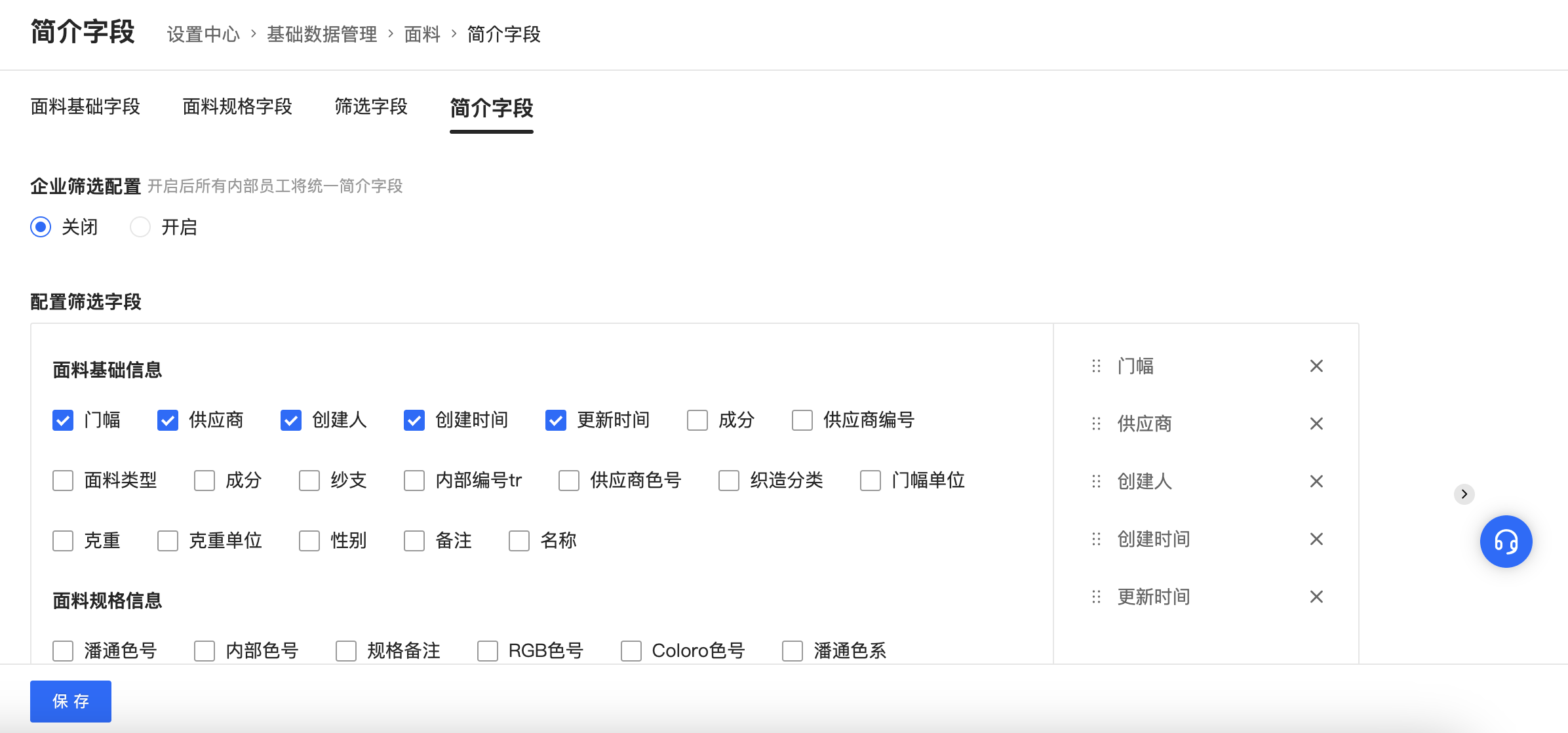The height and width of the screenshot is (733, 1568).
Task: Open the customer service headset button
Action: [x=1506, y=542]
